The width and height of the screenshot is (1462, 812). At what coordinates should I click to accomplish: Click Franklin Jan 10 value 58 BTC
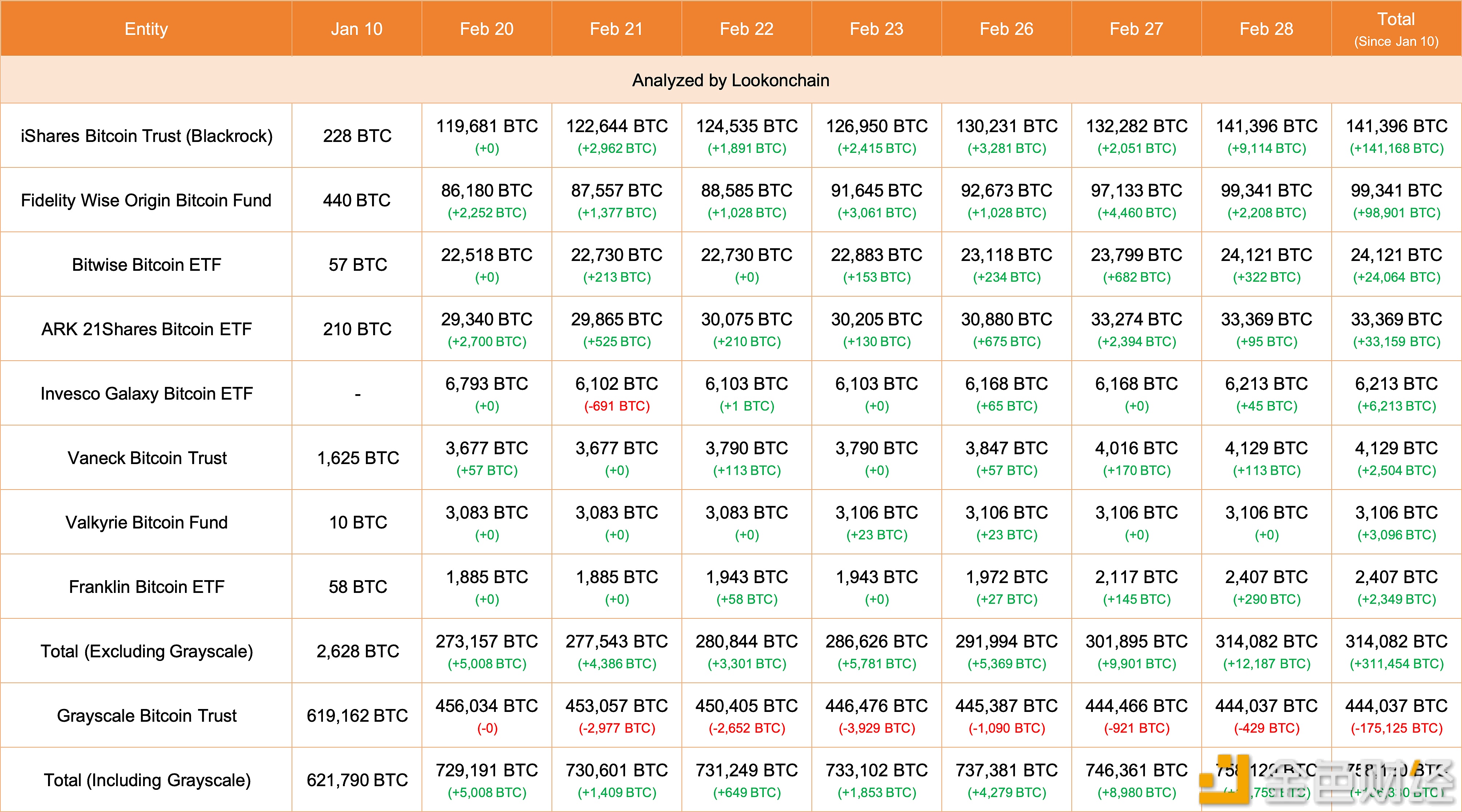[x=357, y=587]
